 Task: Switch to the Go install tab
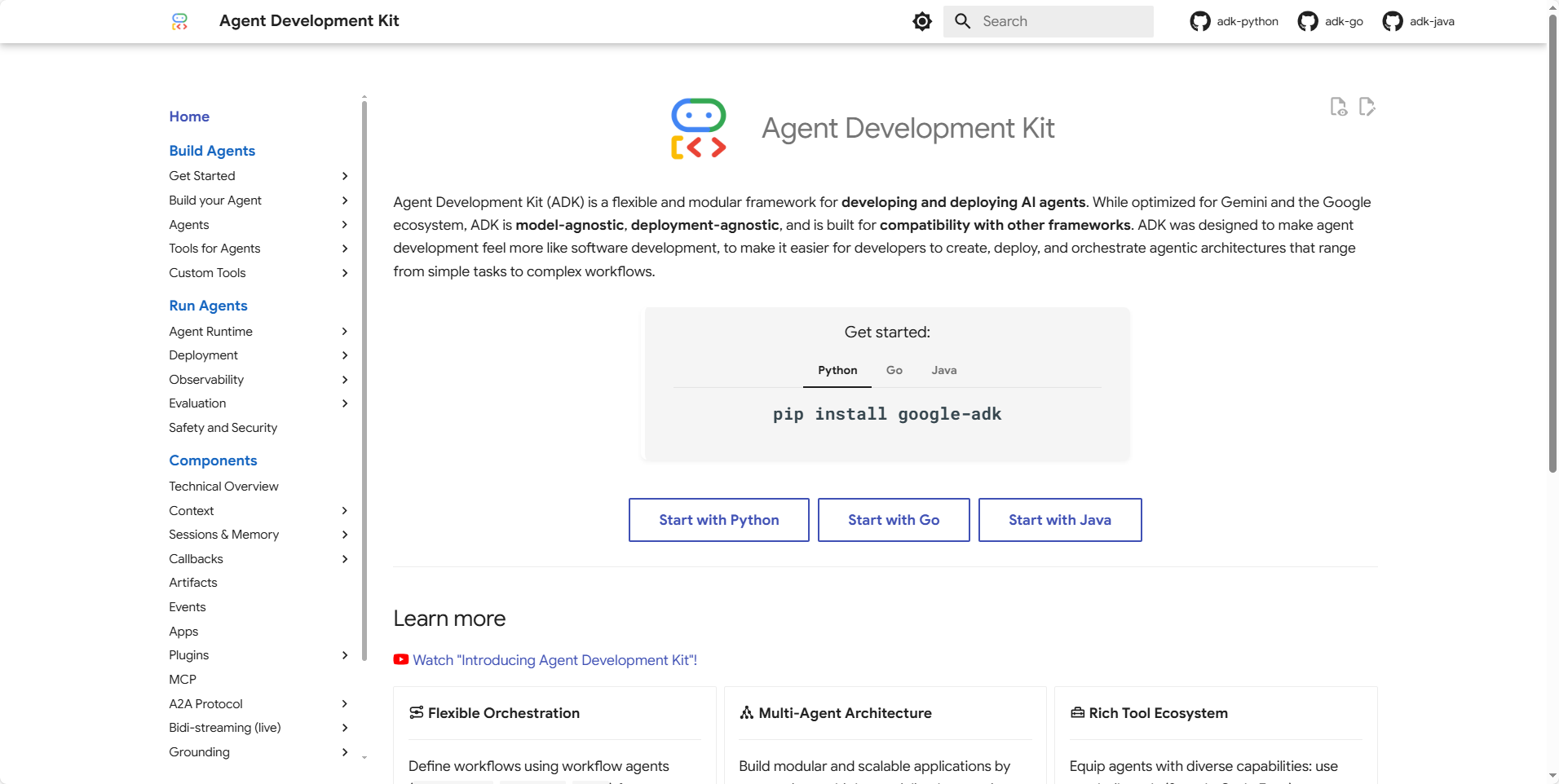pos(894,370)
